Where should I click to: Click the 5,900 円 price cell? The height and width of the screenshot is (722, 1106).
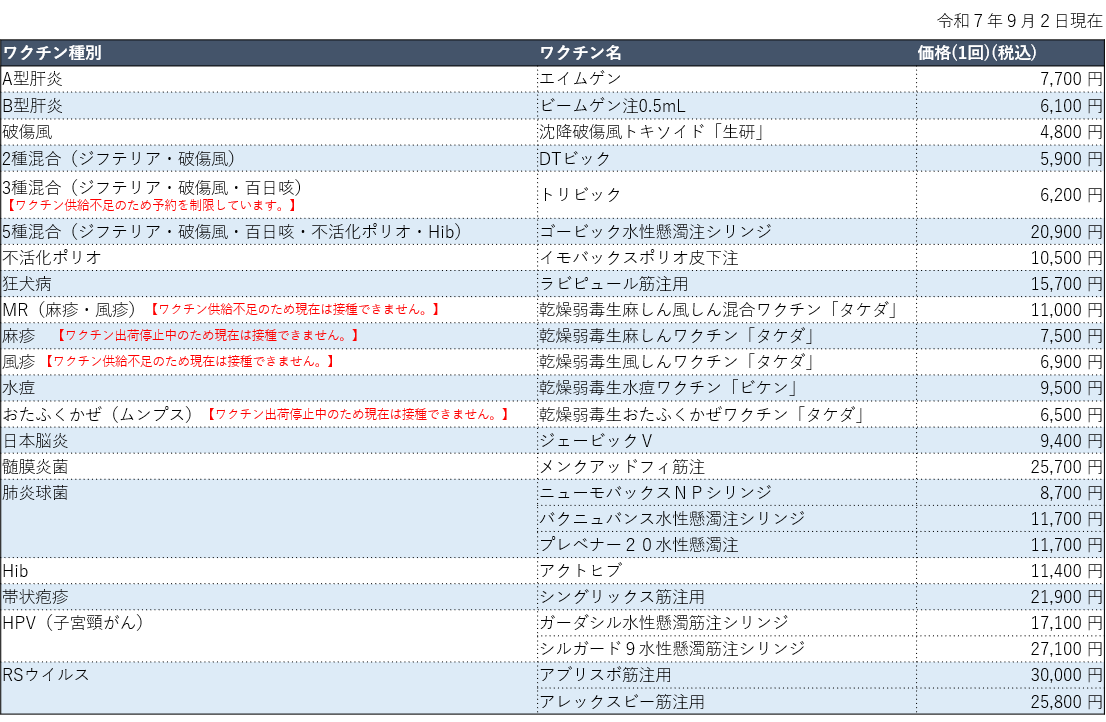click(1010, 159)
